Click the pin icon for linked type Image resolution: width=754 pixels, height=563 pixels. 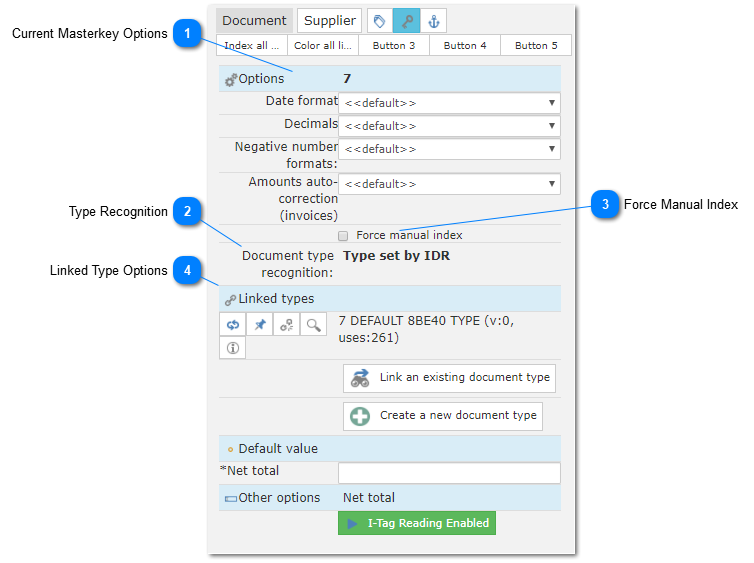260,325
